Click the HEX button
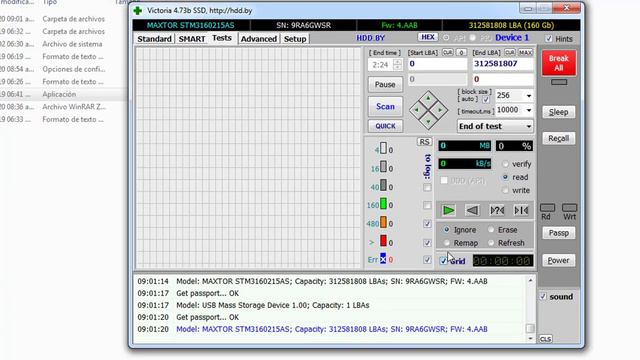Screen dimensions: 640x360 coord(428,37)
